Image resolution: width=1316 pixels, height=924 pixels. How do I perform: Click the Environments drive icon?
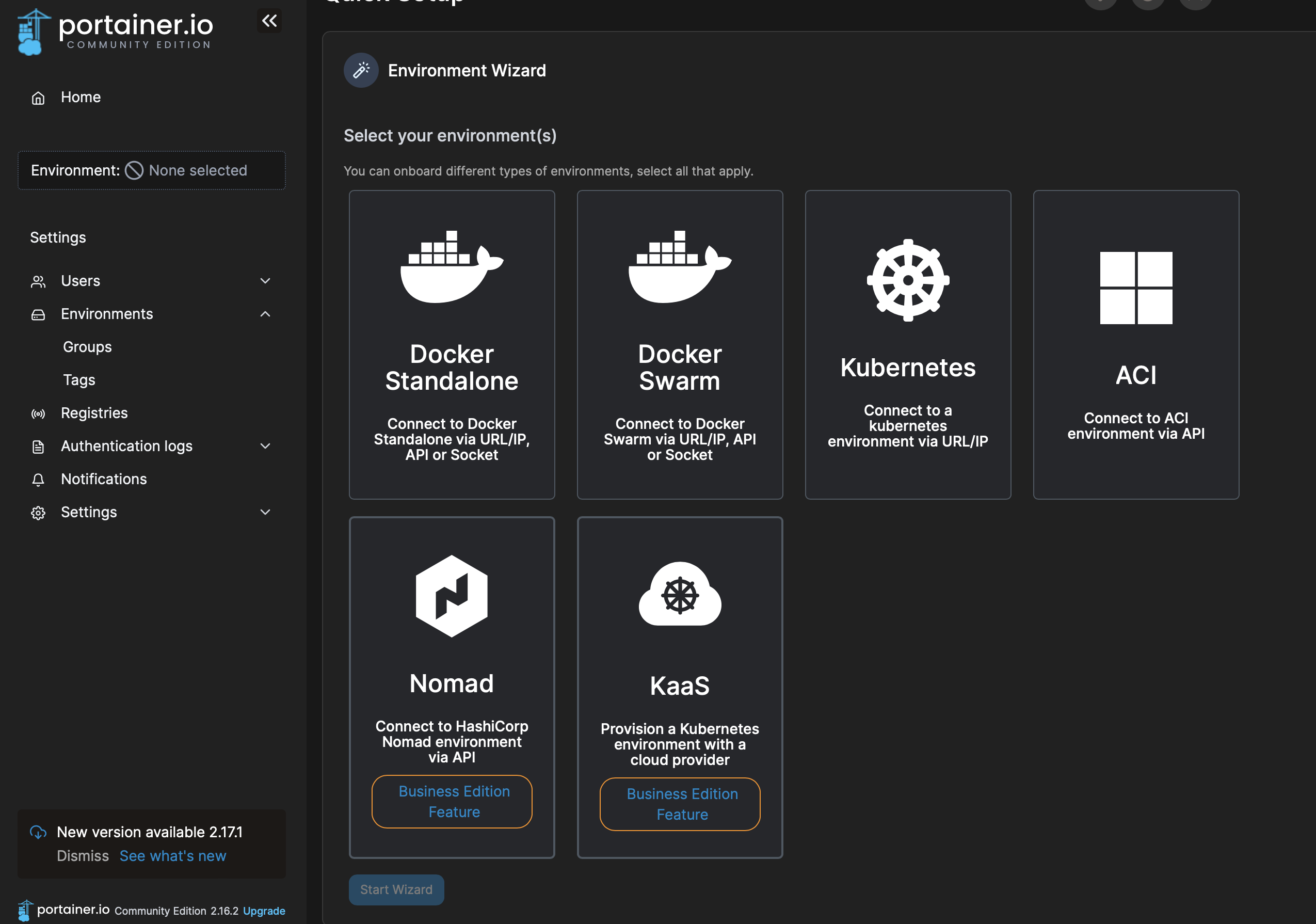click(x=38, y=315)
